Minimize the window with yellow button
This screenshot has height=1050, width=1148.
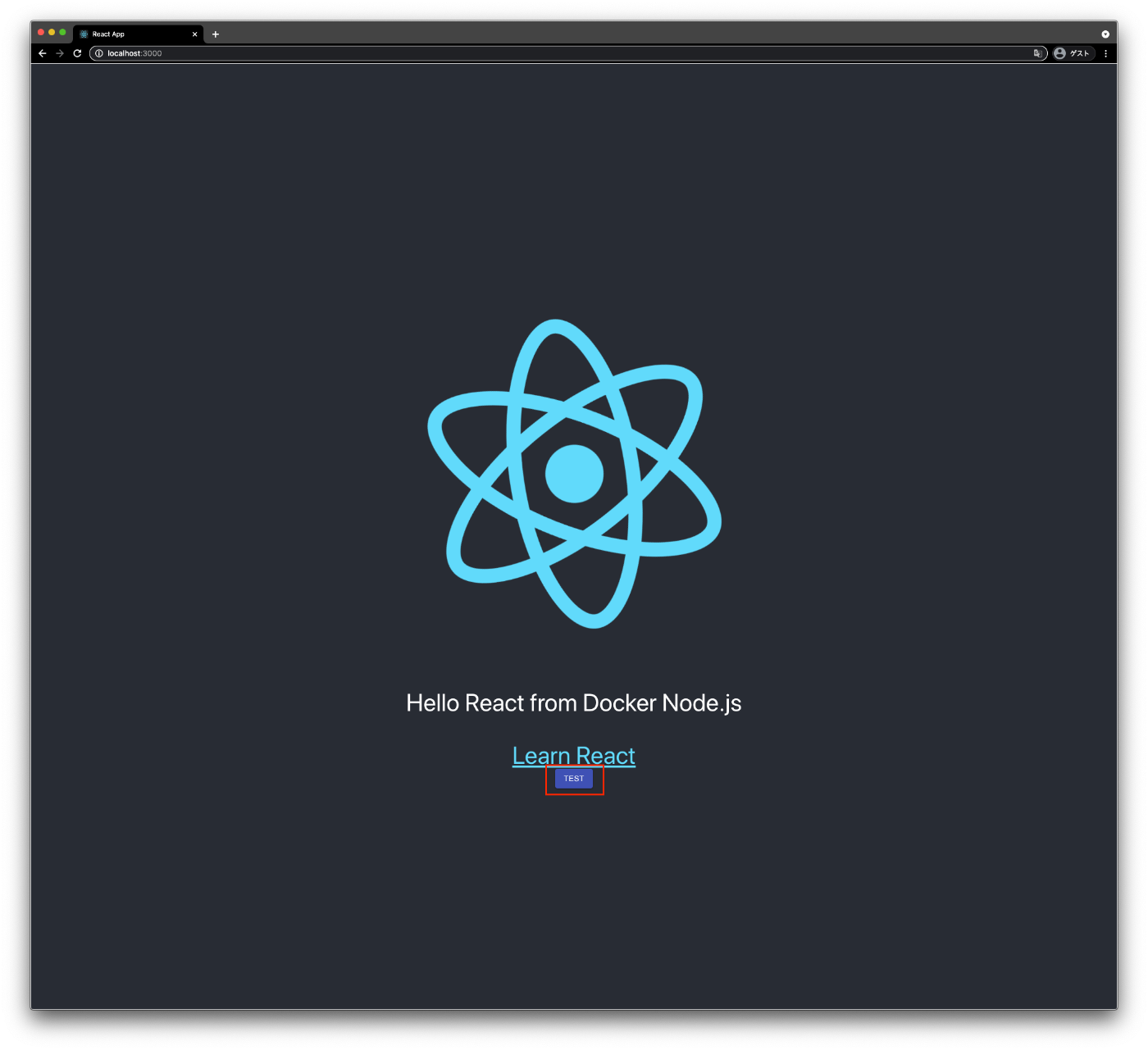pos(52,33)
